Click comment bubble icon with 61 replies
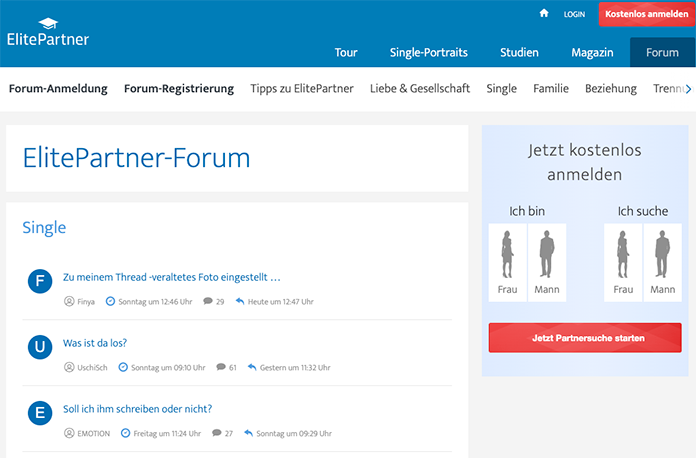The height and width of the screenshot is (458, 696). [221, 367]
